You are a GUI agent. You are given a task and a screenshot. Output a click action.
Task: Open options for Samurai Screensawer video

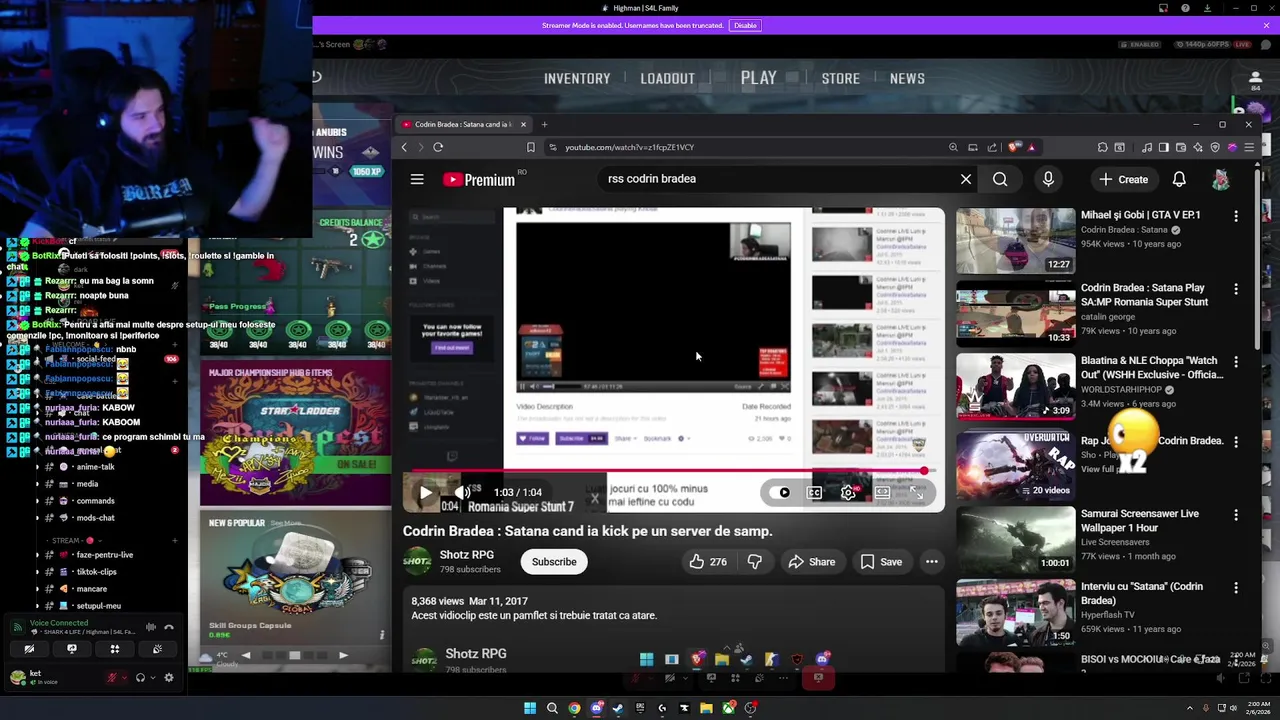1236,515
